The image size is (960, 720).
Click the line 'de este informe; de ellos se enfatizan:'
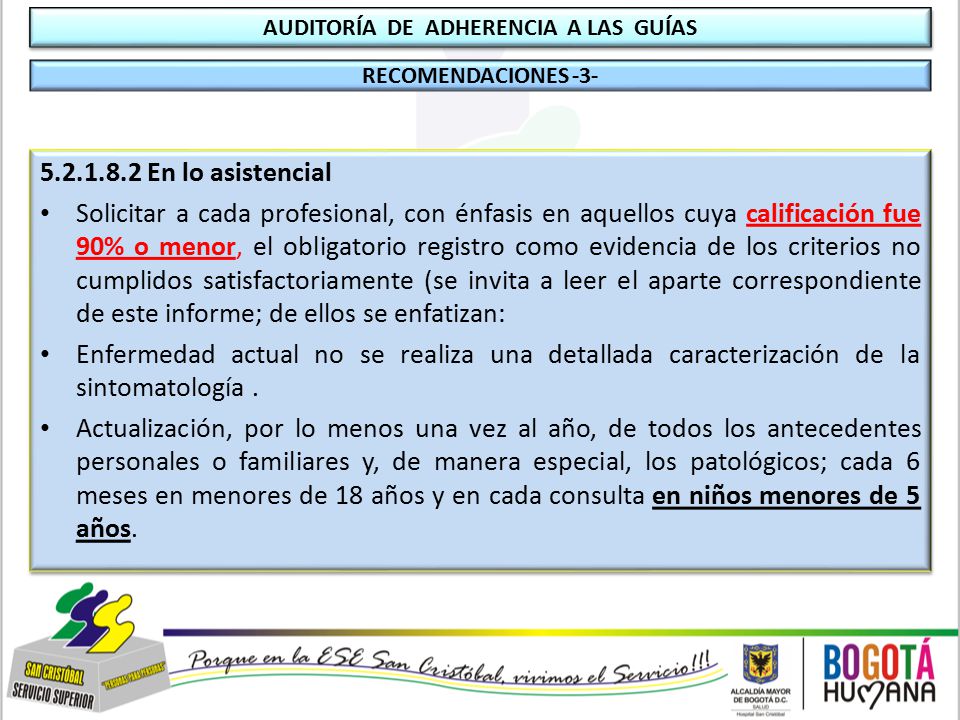pyautogui.click(x=290, y=314)
